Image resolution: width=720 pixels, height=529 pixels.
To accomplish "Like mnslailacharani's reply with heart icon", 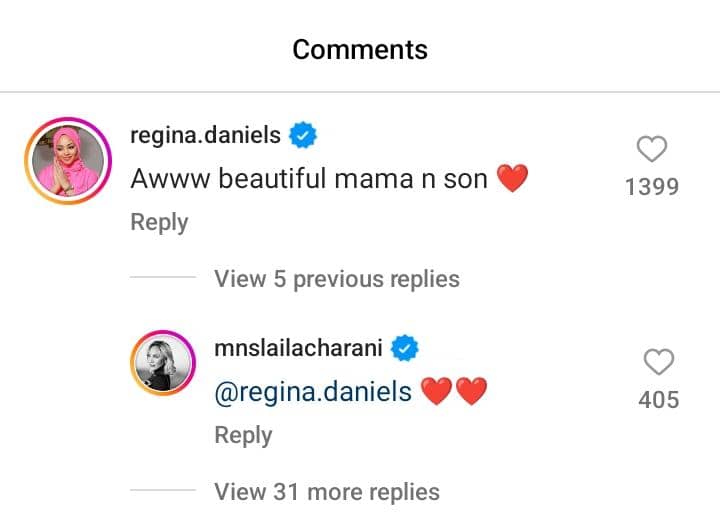I will (x=659, y=363).
